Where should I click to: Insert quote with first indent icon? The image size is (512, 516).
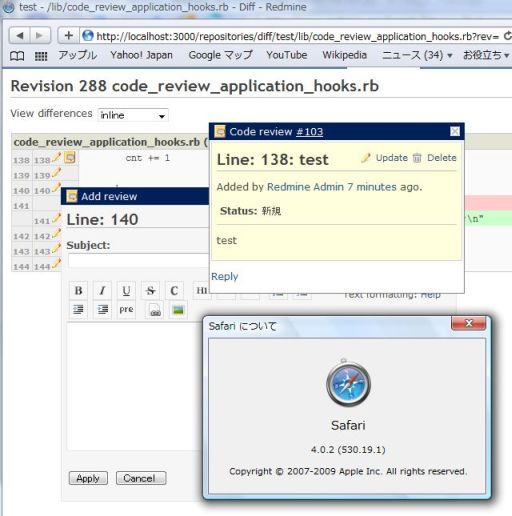(x=78, y=310)
